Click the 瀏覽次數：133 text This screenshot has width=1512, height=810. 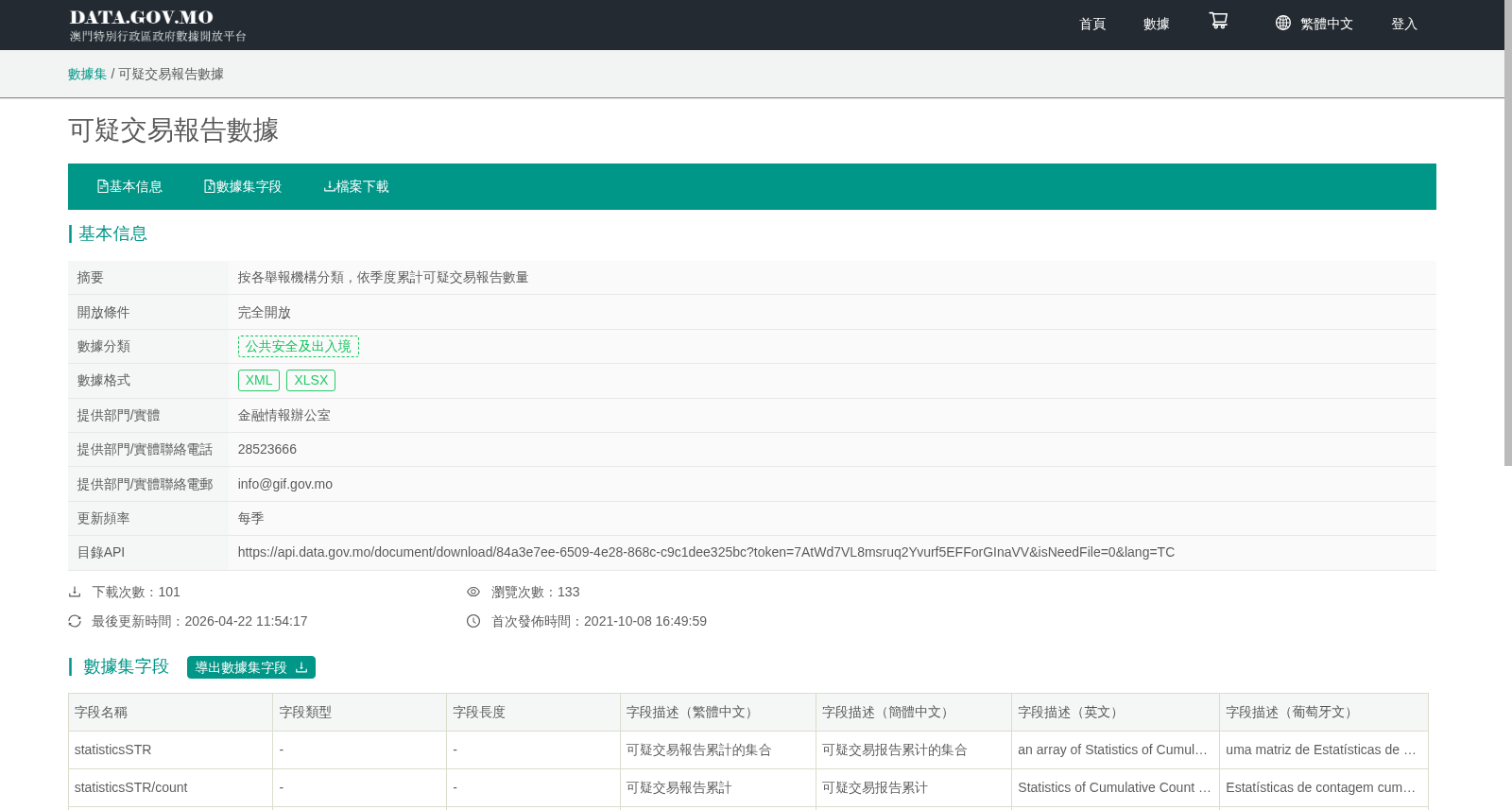[x=536, y=592]
